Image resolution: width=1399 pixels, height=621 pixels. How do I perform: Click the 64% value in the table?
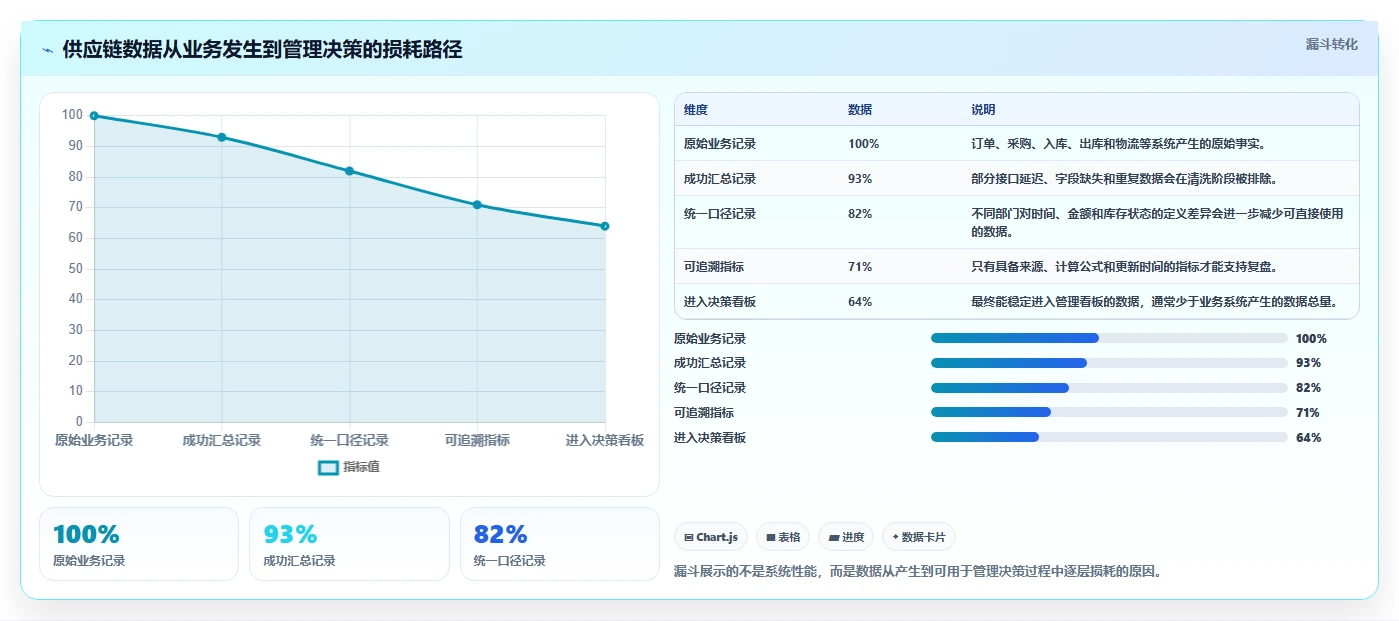point(860,302)
